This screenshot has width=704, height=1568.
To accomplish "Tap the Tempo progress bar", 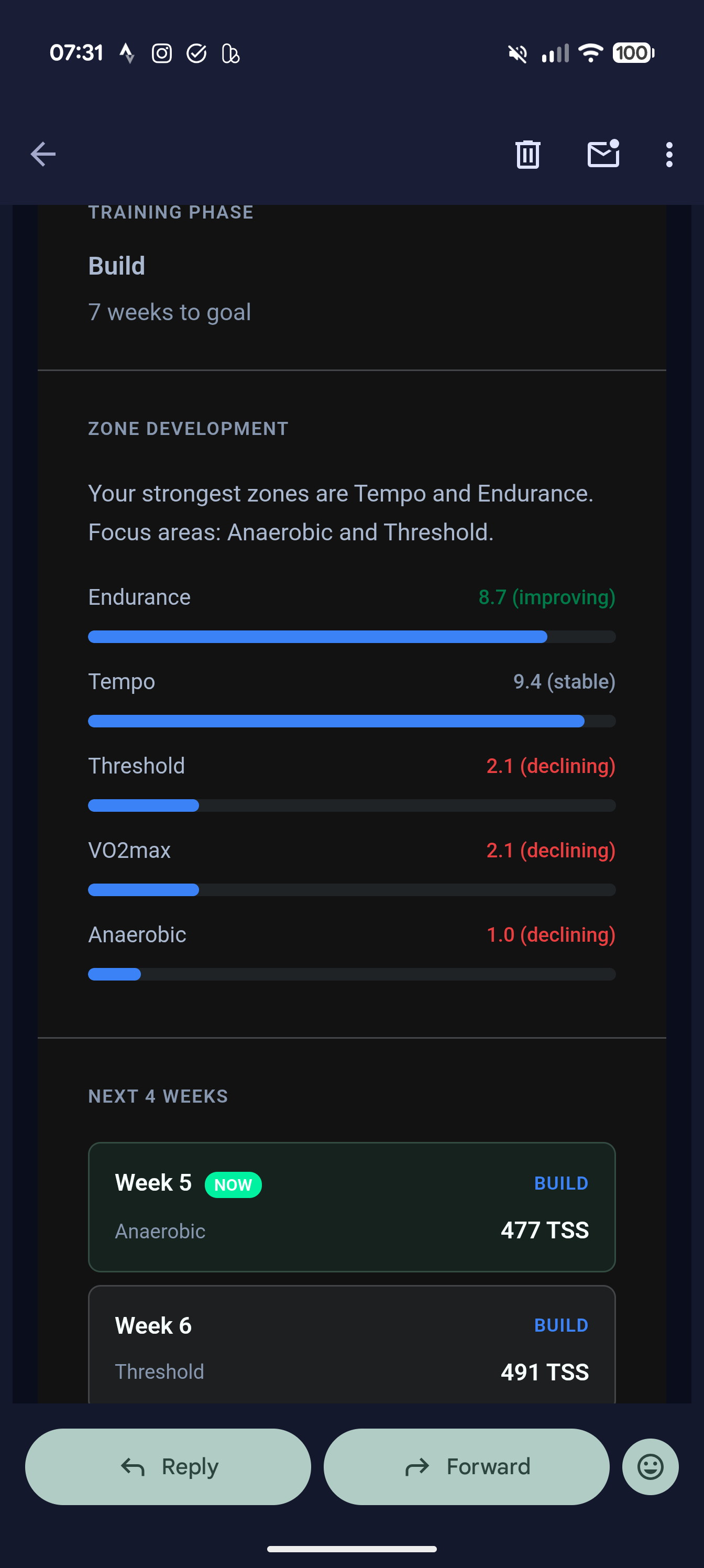I will click(351, 721).
